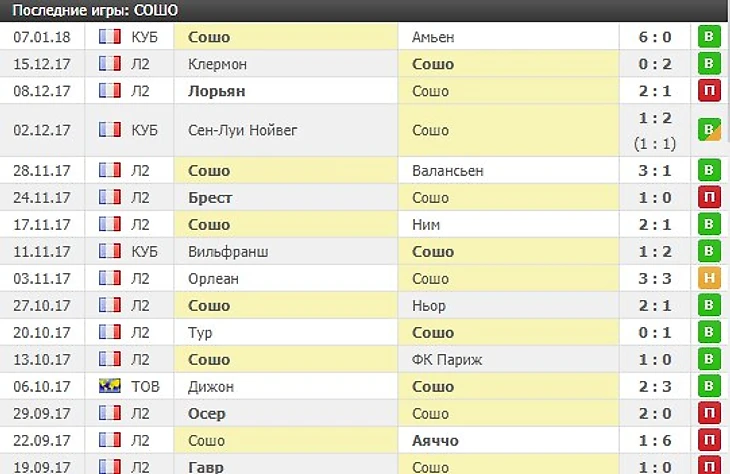Click the 1 : 6 score against Аяччо
Viewport: 730px width, 474px height.
(654, 441)
